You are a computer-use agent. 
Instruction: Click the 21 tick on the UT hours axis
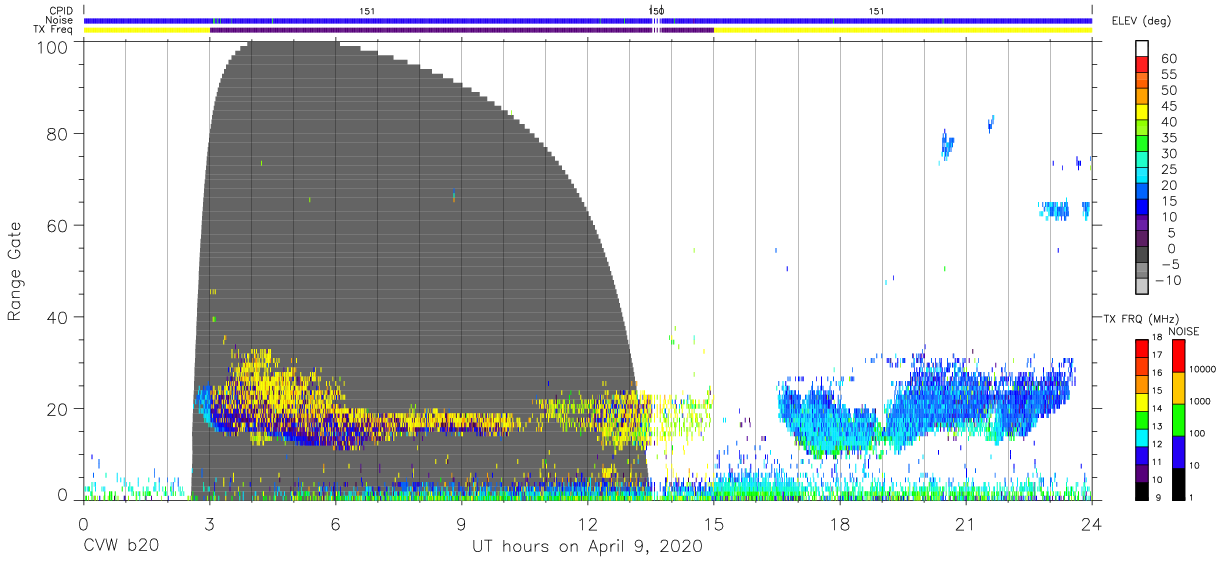click(965, 523)
